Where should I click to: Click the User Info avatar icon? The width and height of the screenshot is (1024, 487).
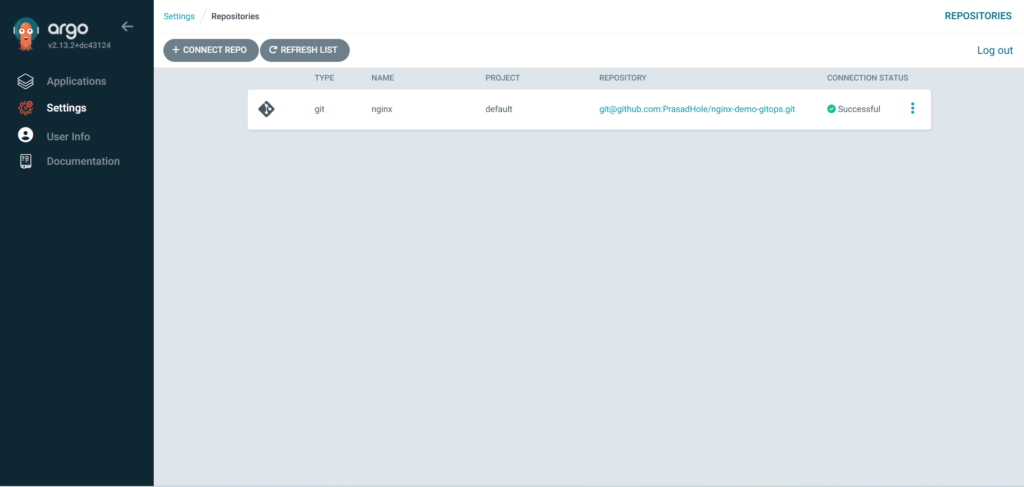[x=25, y=135]
